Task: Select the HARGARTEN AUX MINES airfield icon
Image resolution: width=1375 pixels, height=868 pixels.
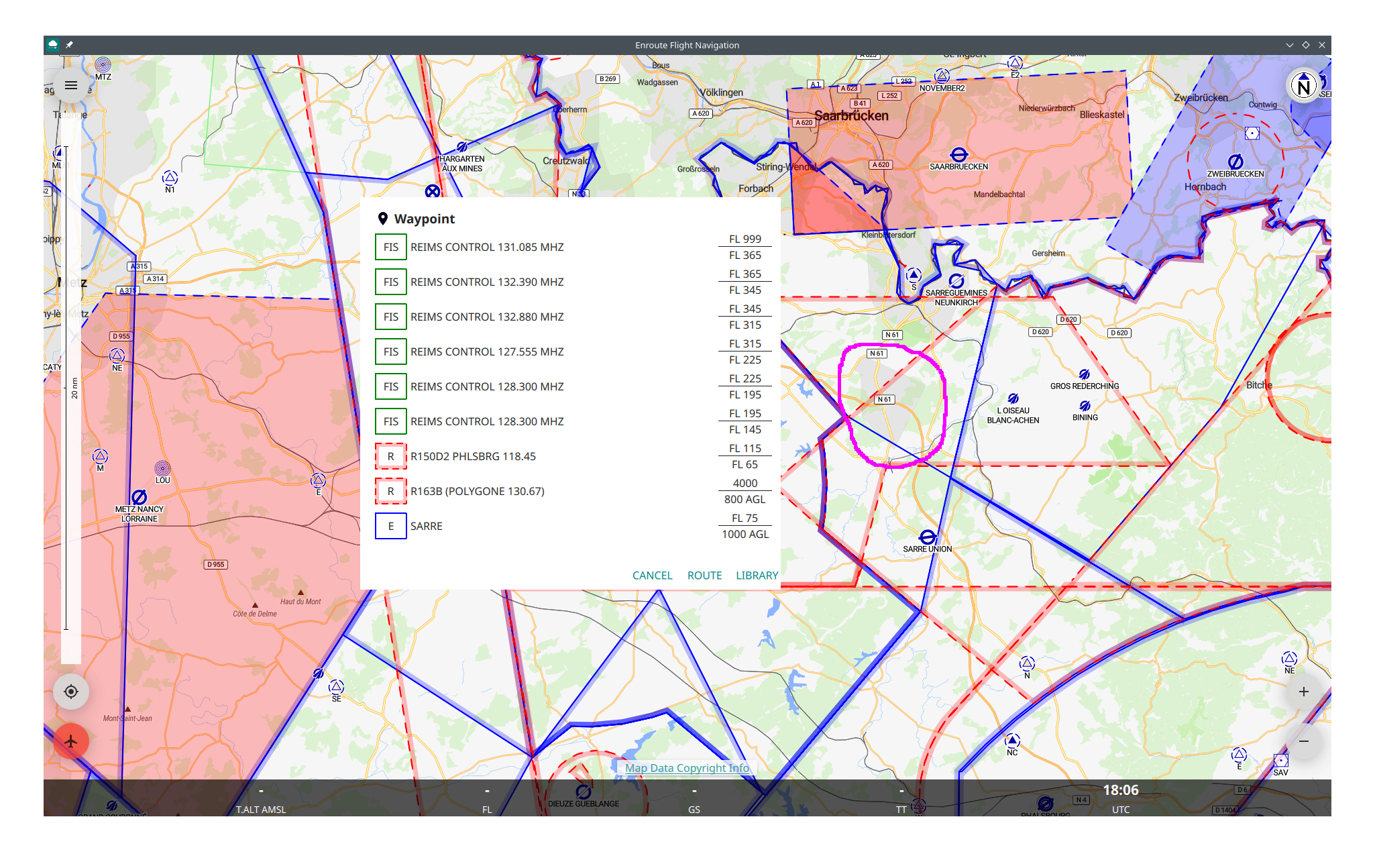Action: (462, 147)
